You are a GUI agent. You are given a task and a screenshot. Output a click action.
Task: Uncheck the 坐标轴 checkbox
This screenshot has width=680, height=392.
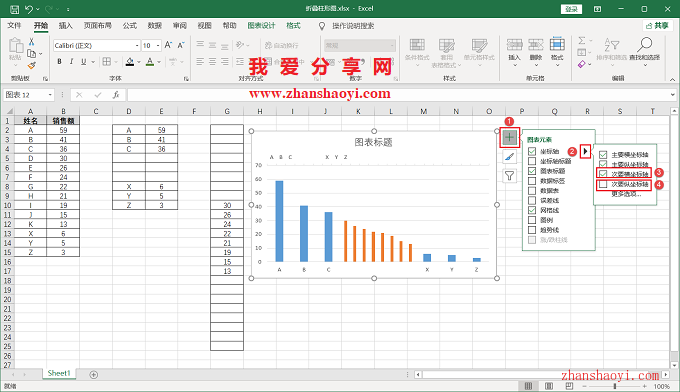click(532, 151)
